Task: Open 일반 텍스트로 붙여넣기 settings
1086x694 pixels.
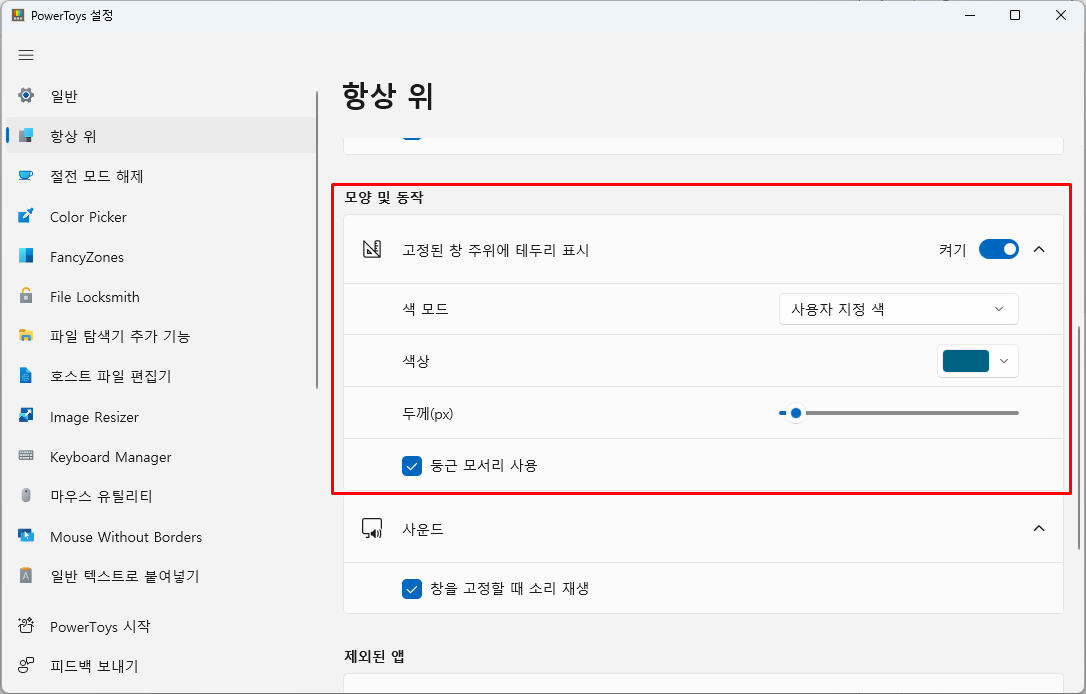Action: click(x=161, y=576)
